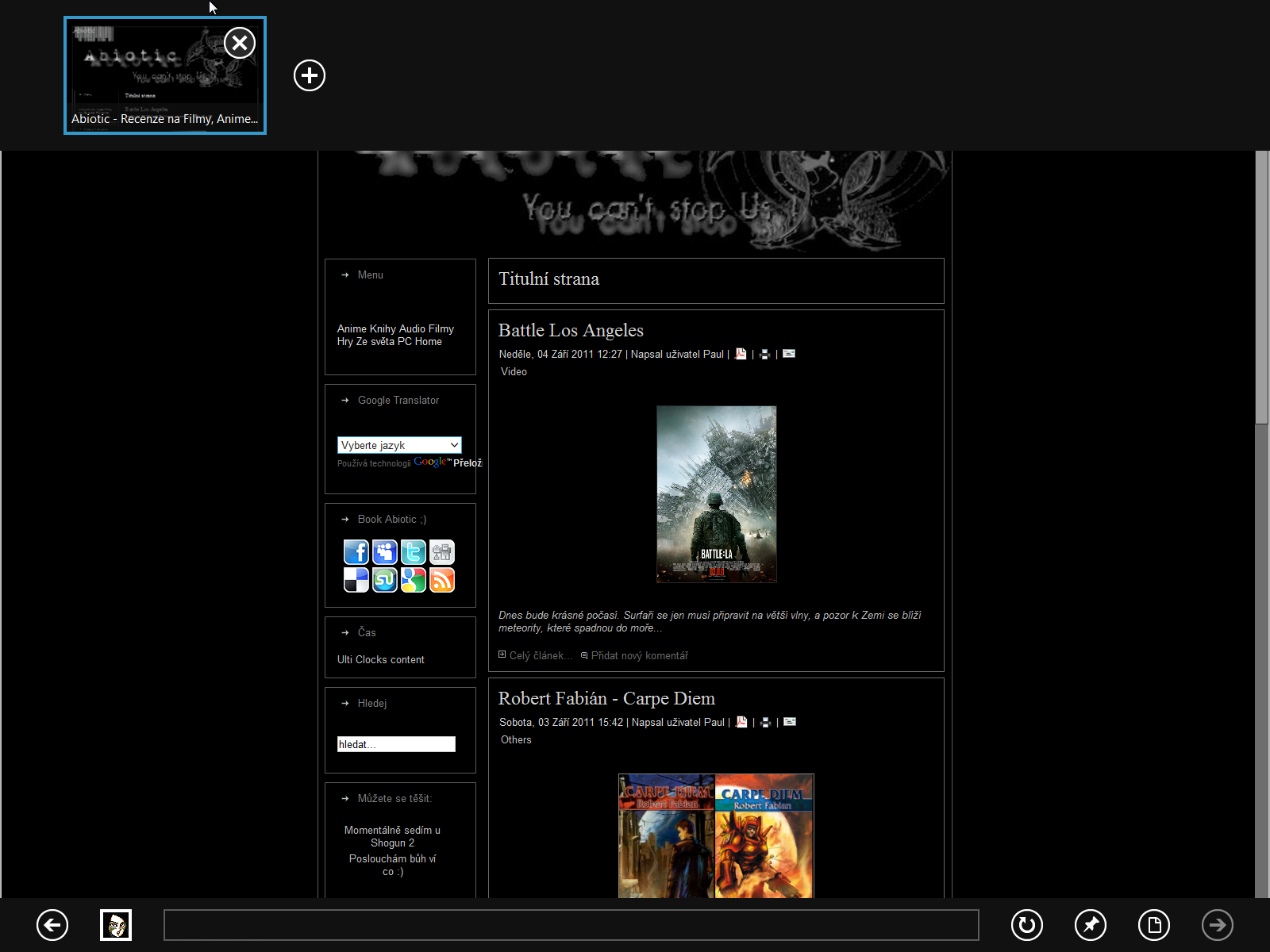Image resolution: width=1270 pixels, height=952 pixels.
Task: Click the Google bookmarks icon
Action: (x=414, y=580)
